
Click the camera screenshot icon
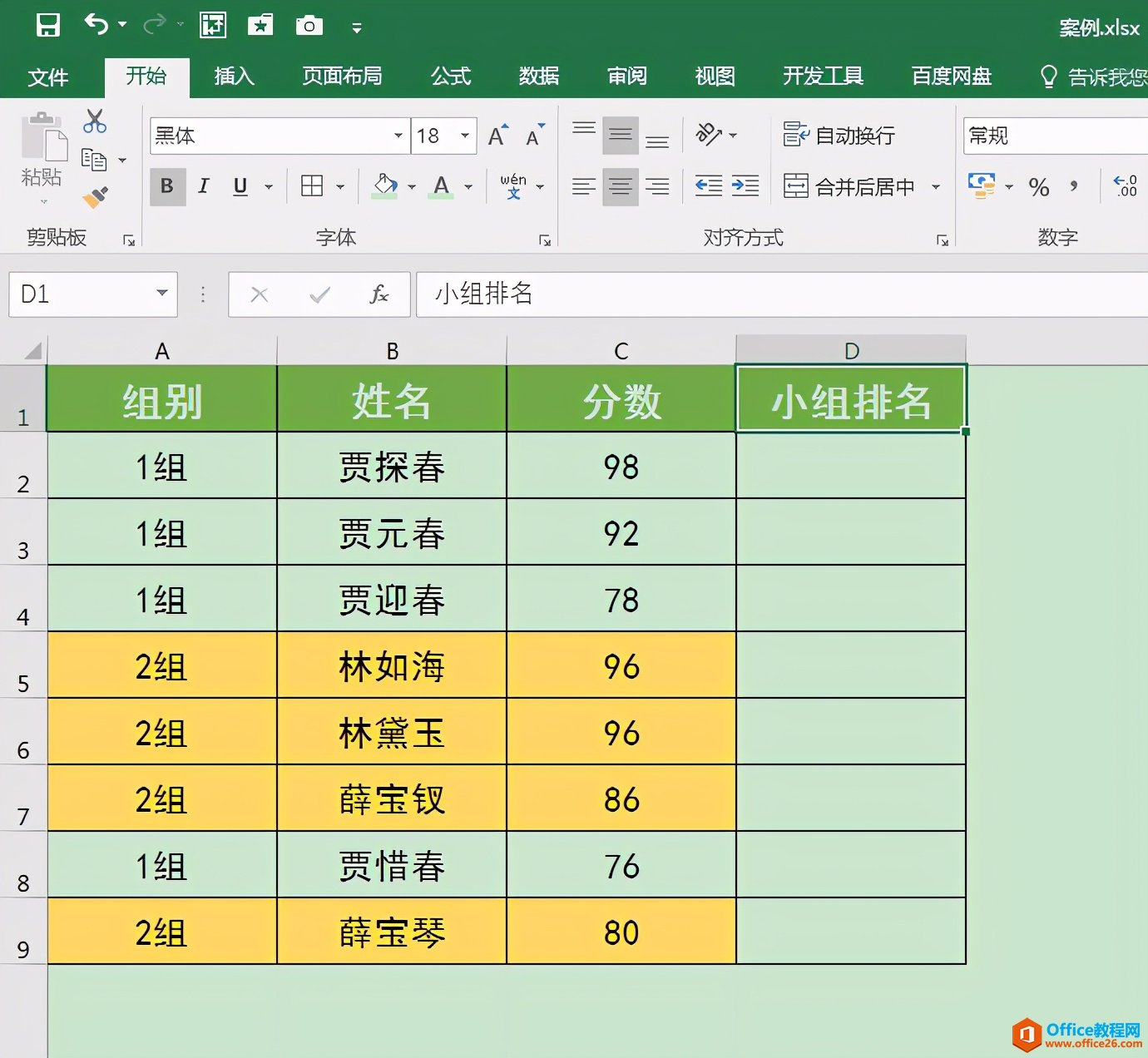click(309, 26)
